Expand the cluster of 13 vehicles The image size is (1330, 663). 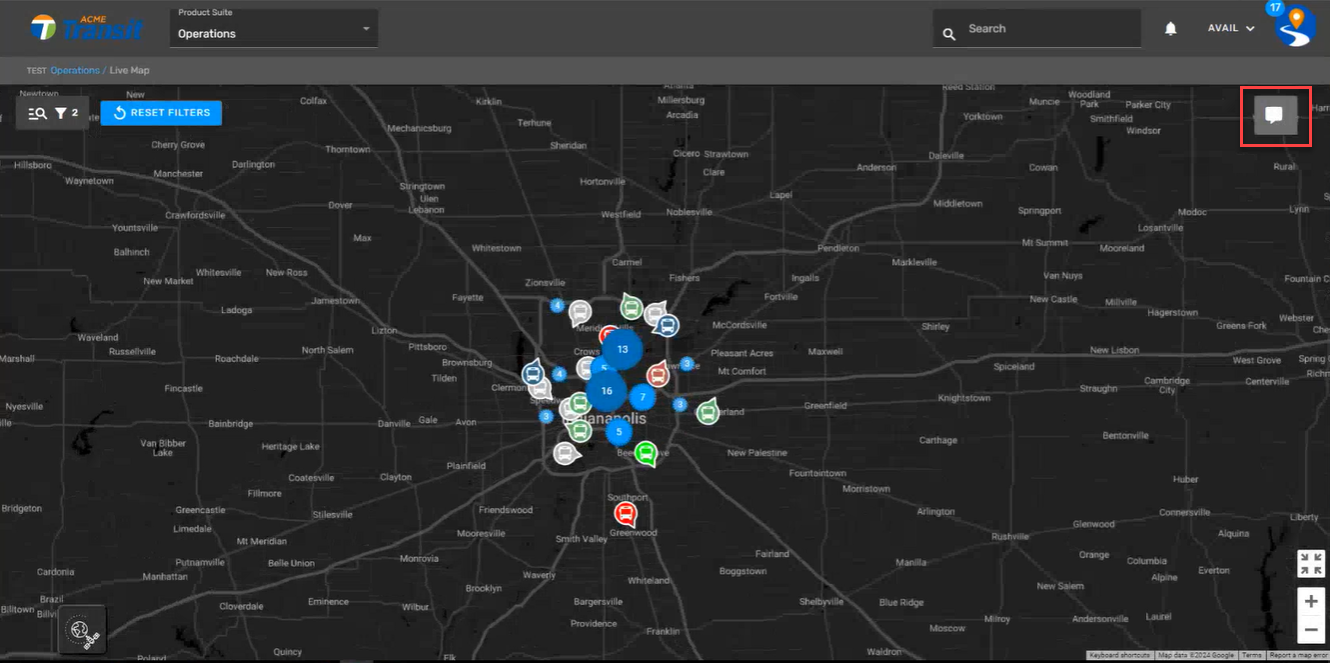(x=622, y=349)
